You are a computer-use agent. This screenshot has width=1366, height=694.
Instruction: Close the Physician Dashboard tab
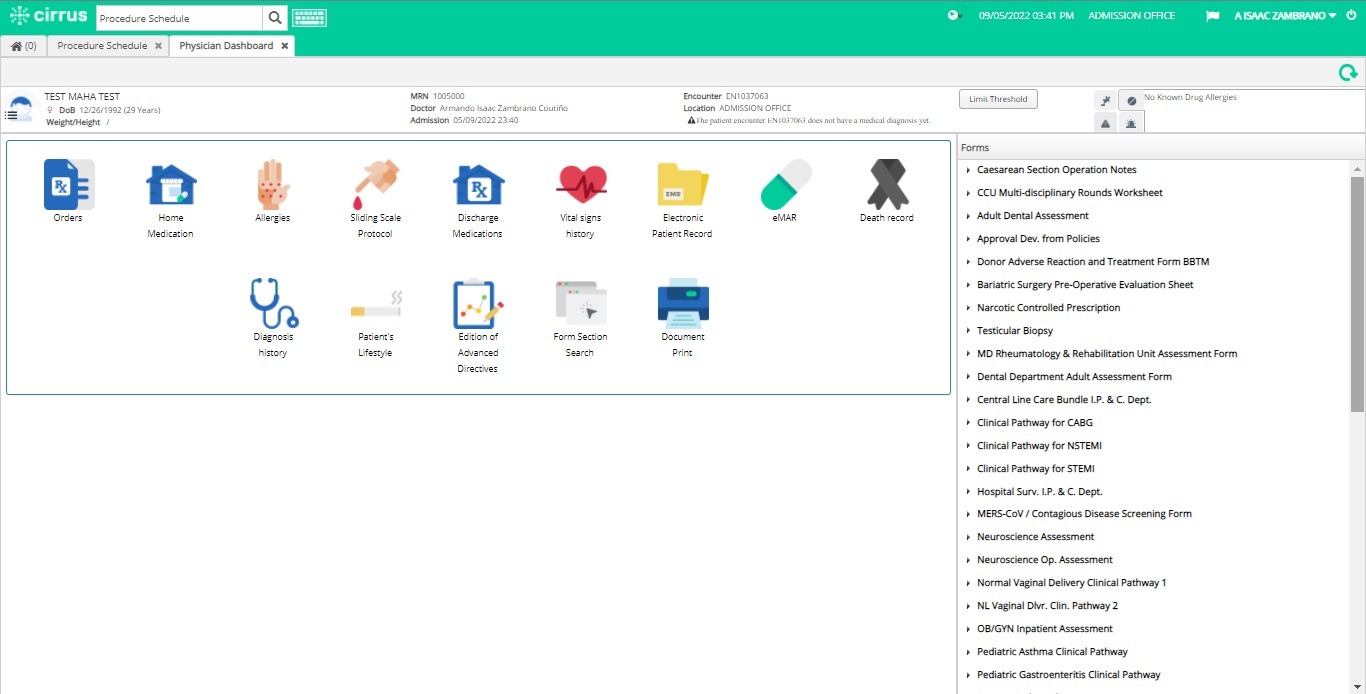[x=284, y=46]
